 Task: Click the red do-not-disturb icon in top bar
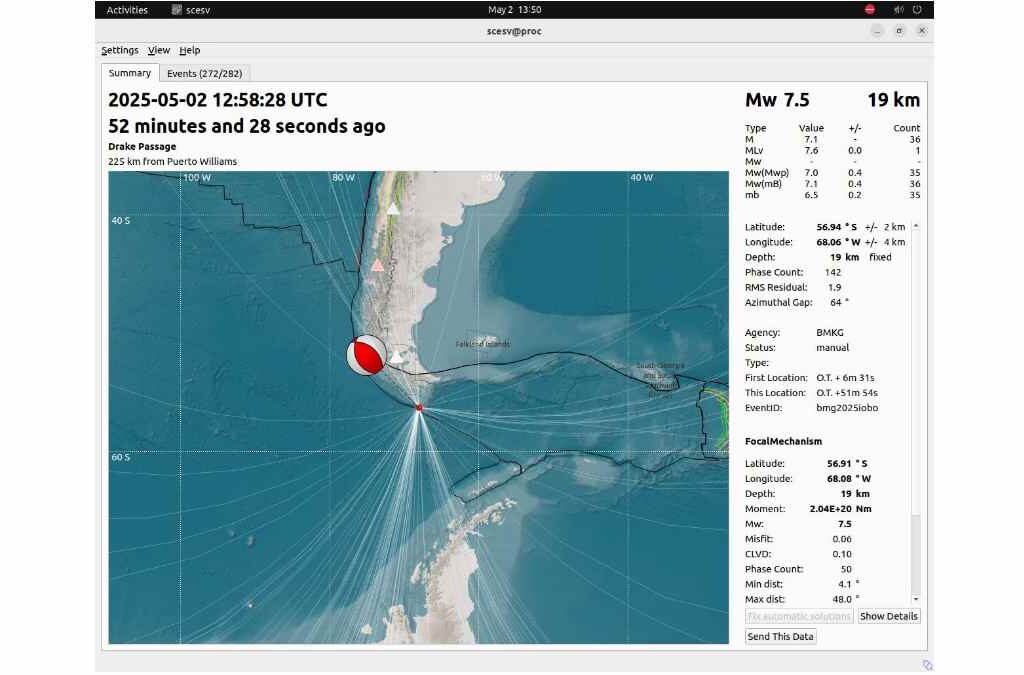click(870, 10)
